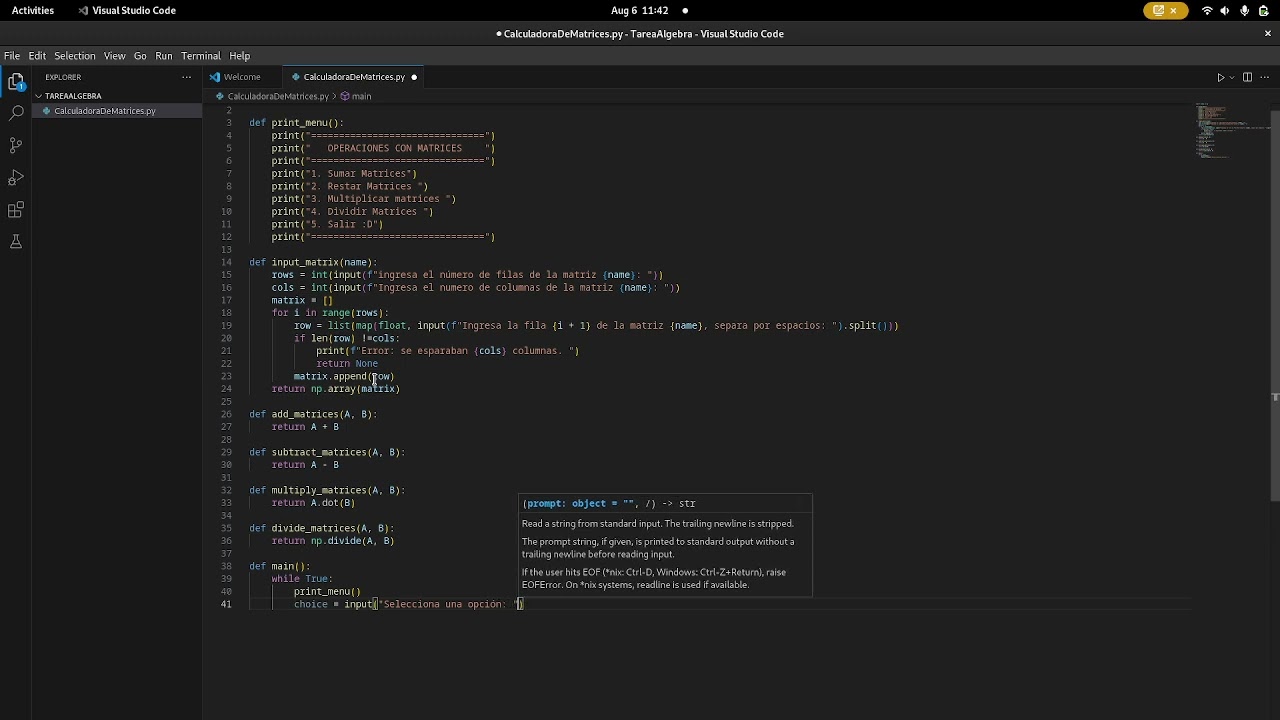Open the Terminal menu
The image size is (1280, 720).
tap(201, 56)
